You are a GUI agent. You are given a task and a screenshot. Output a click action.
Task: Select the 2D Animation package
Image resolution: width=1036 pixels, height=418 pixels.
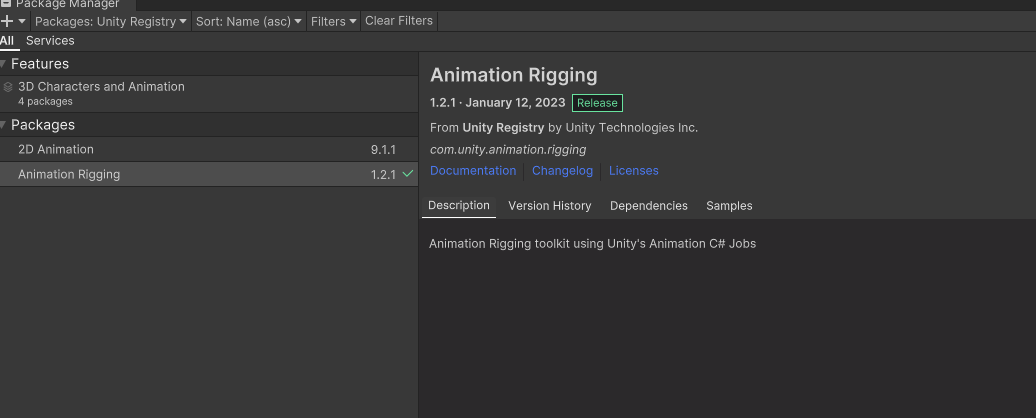(x=209, y=150)
